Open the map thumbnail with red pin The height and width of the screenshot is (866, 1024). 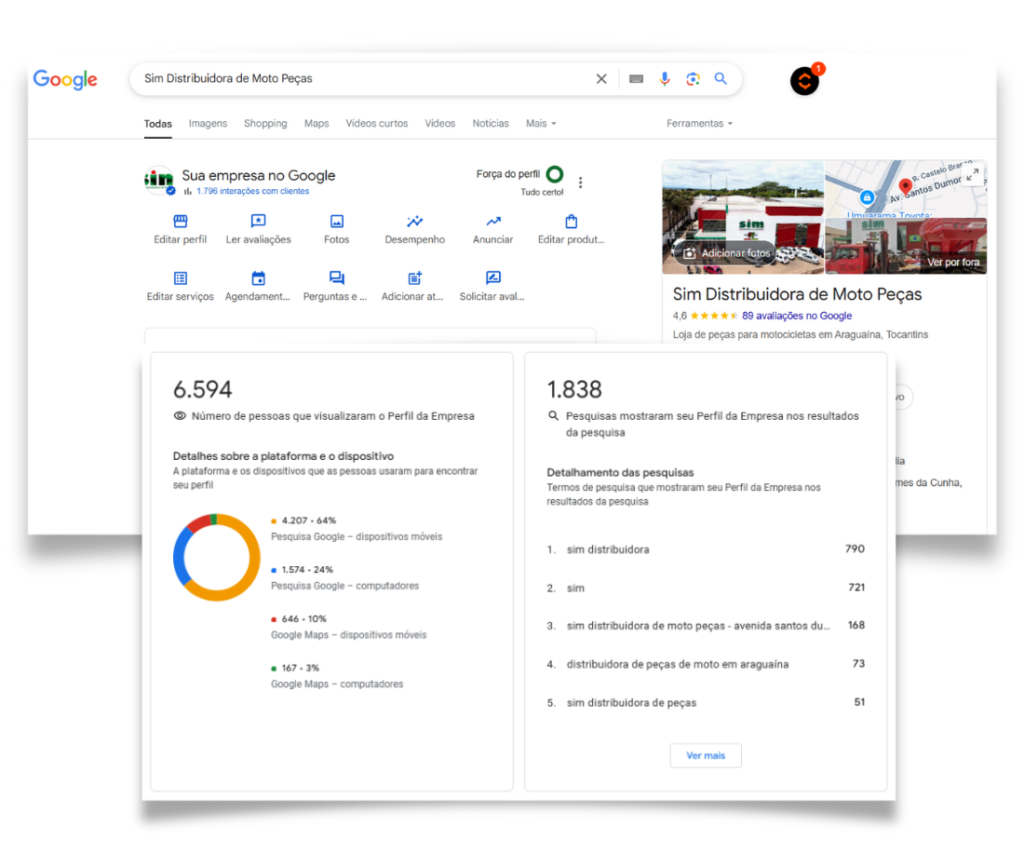906,189
